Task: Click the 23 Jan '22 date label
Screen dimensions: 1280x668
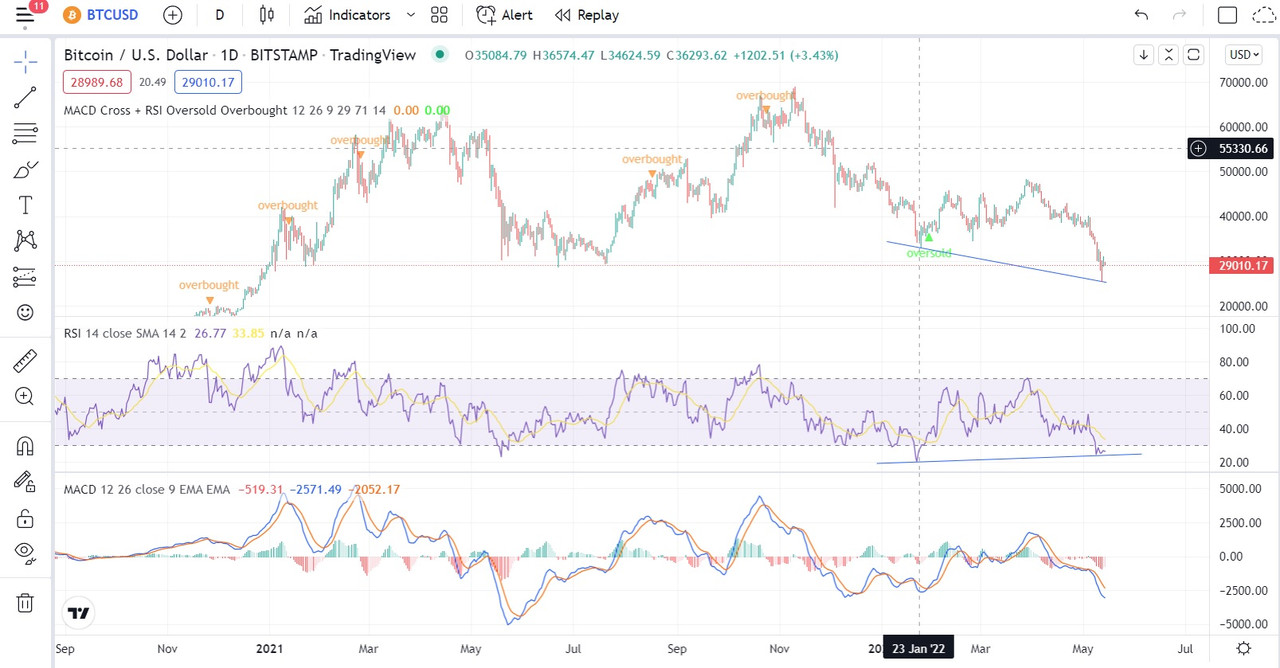Action: [x=920, y=647]
